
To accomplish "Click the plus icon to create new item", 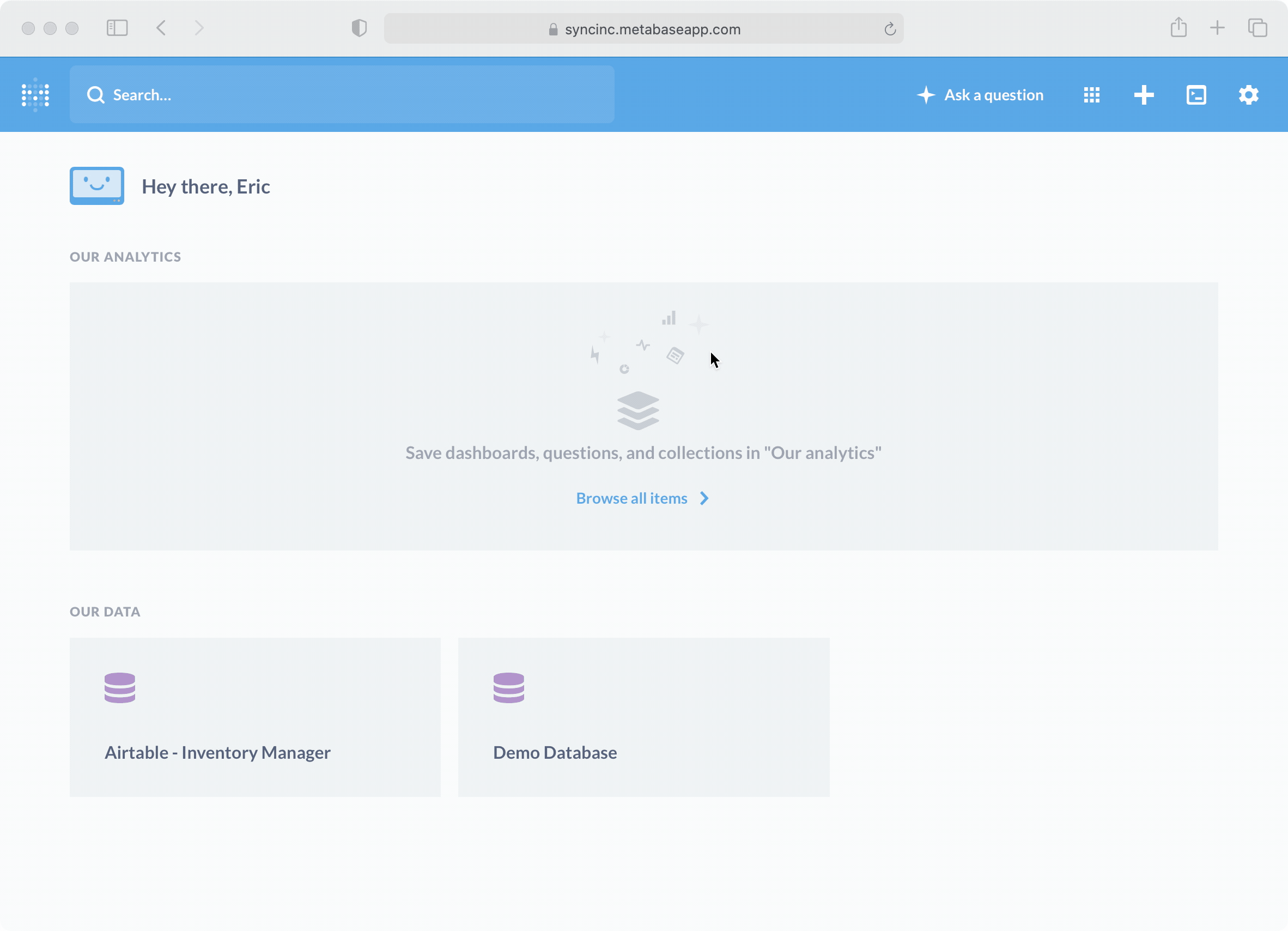I will pyautogui.click(x=1143, y=95).
